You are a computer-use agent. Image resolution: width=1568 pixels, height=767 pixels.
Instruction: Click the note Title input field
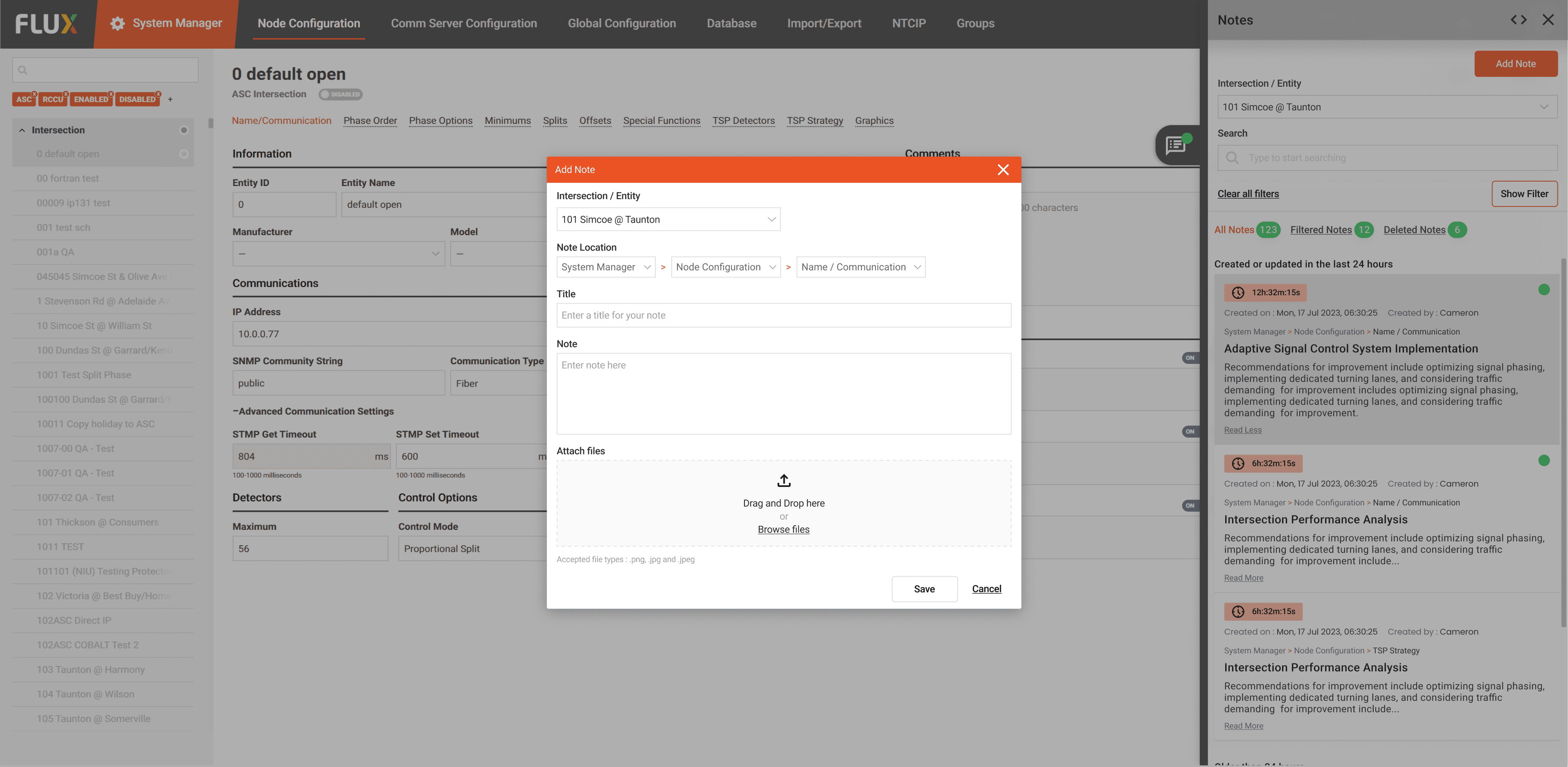pos(783,315)
